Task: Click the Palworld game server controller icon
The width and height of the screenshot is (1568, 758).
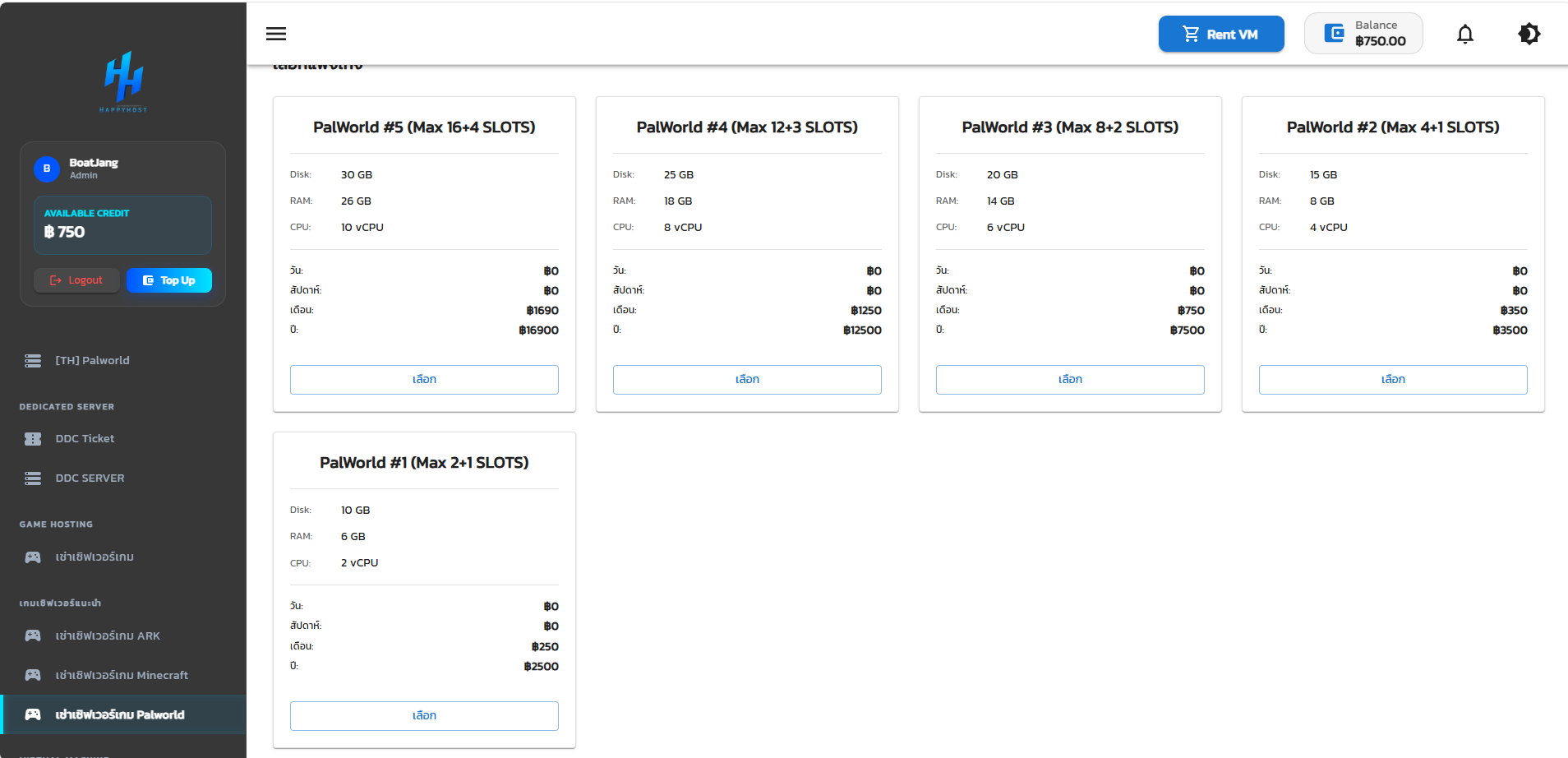Action: (33, 714)
